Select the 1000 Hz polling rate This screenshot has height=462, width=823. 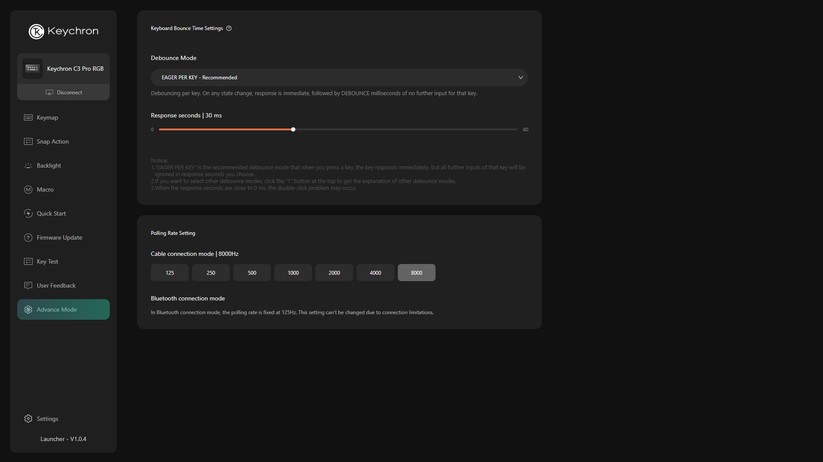293,273
